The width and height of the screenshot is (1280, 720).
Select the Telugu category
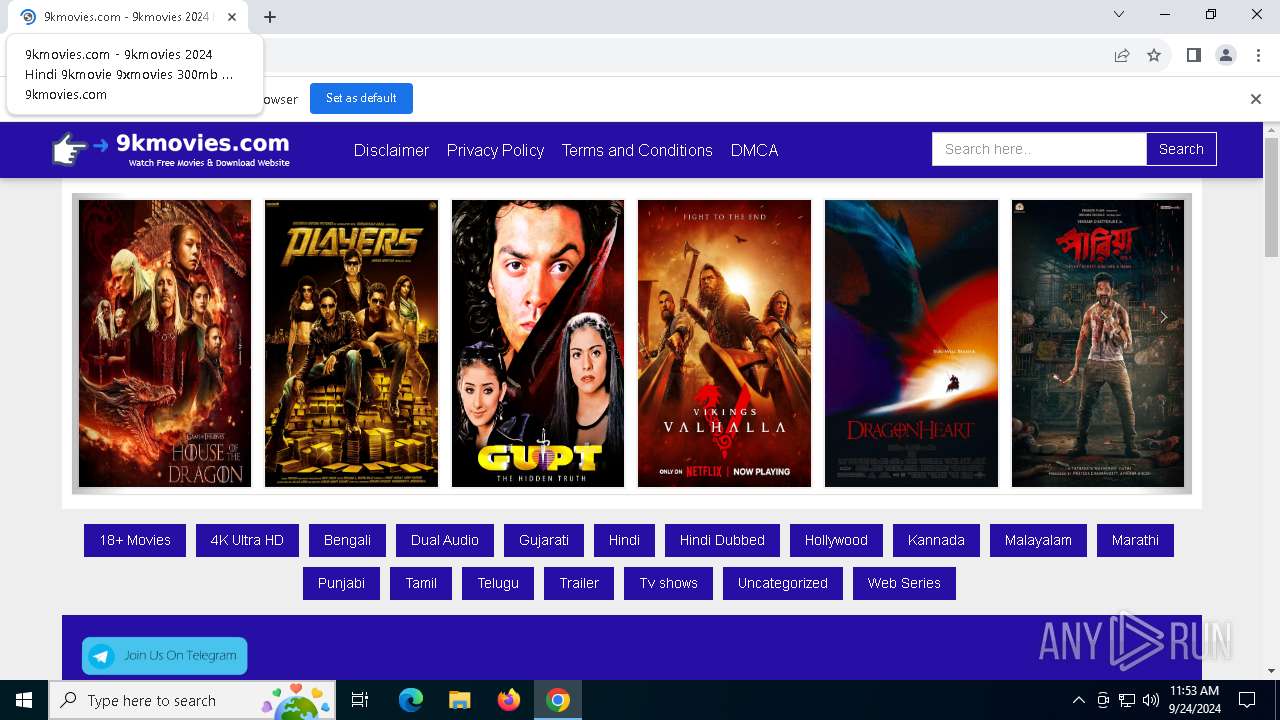click(498, 583)
